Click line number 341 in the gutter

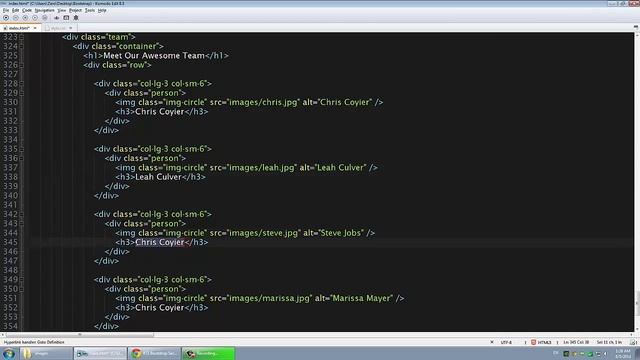click(x=10, y=205)
